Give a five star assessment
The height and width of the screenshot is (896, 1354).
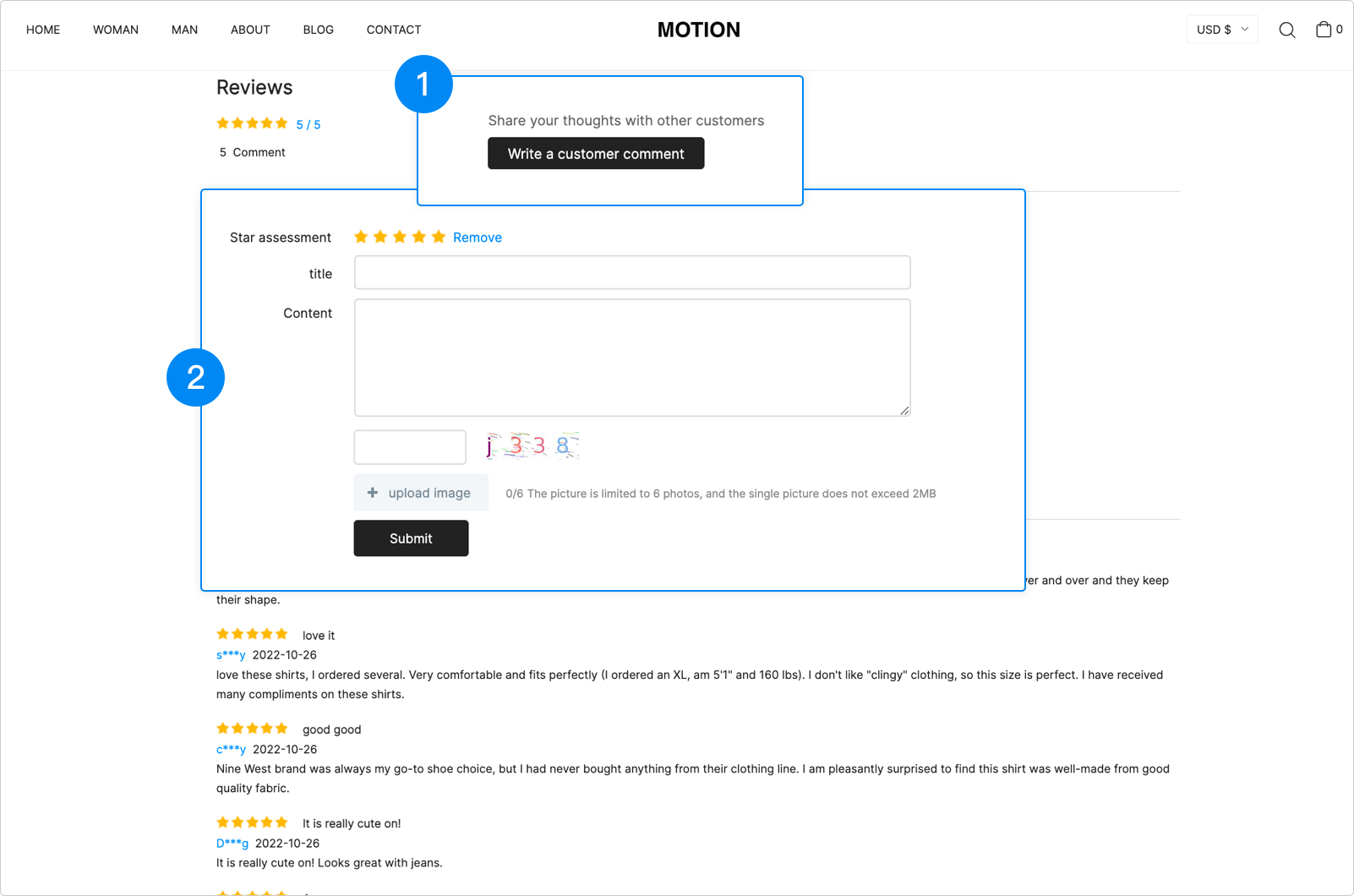pyautogui.click(x=439, y=237)
